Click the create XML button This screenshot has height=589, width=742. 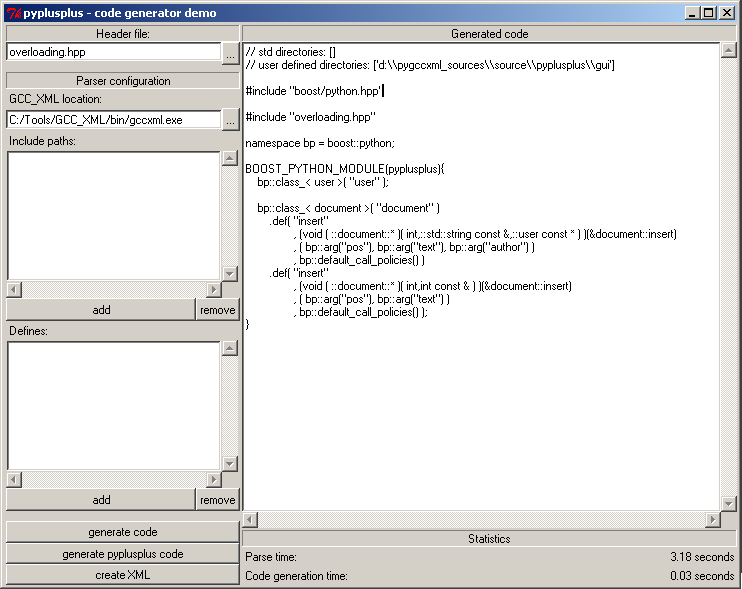point(123,575)
